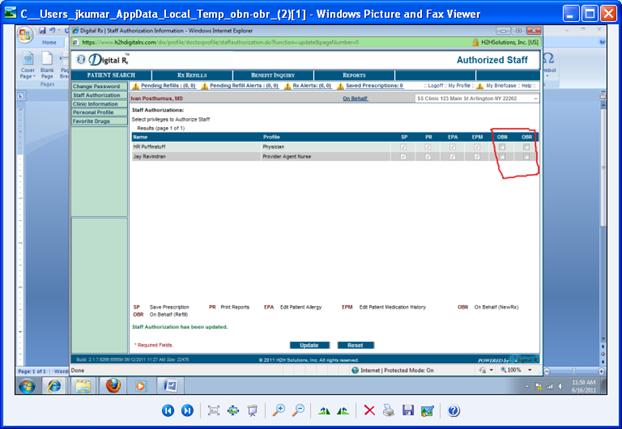622x429 pixels.
Task: Toggle the last OBR checkbox for HR Puffinstuff
Action: coord(527,147)
